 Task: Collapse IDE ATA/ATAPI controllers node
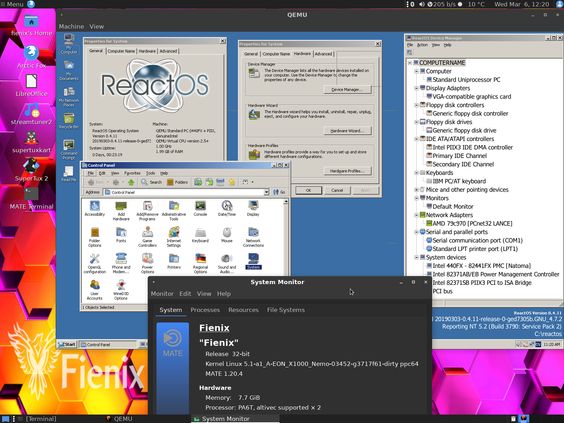pos(417,139)
